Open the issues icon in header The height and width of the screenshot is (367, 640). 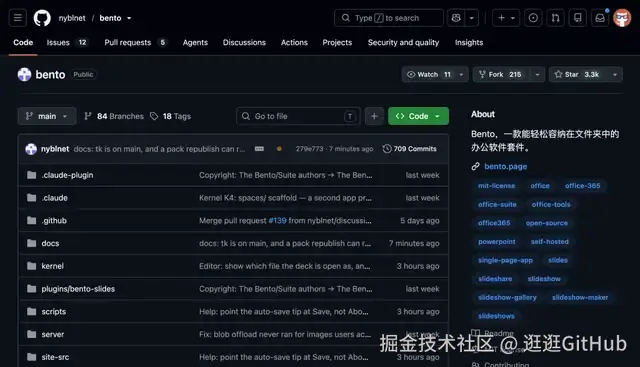tap(533, 18)
